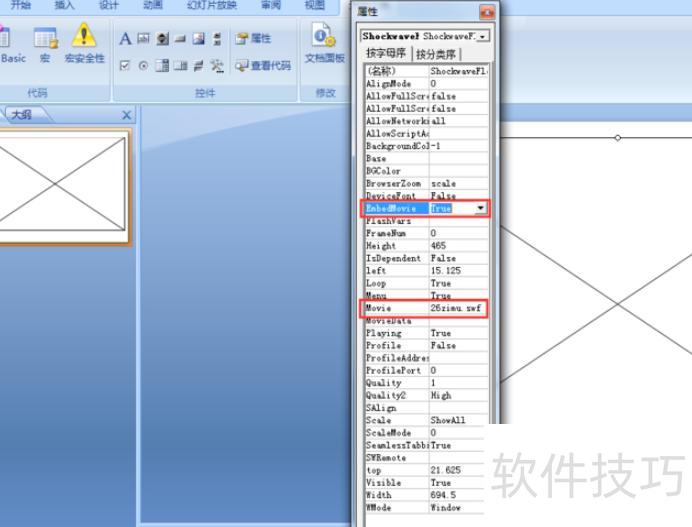Select the BackgroundColor property row
Screen dimensions: 692x527
(x=426, y=146)
